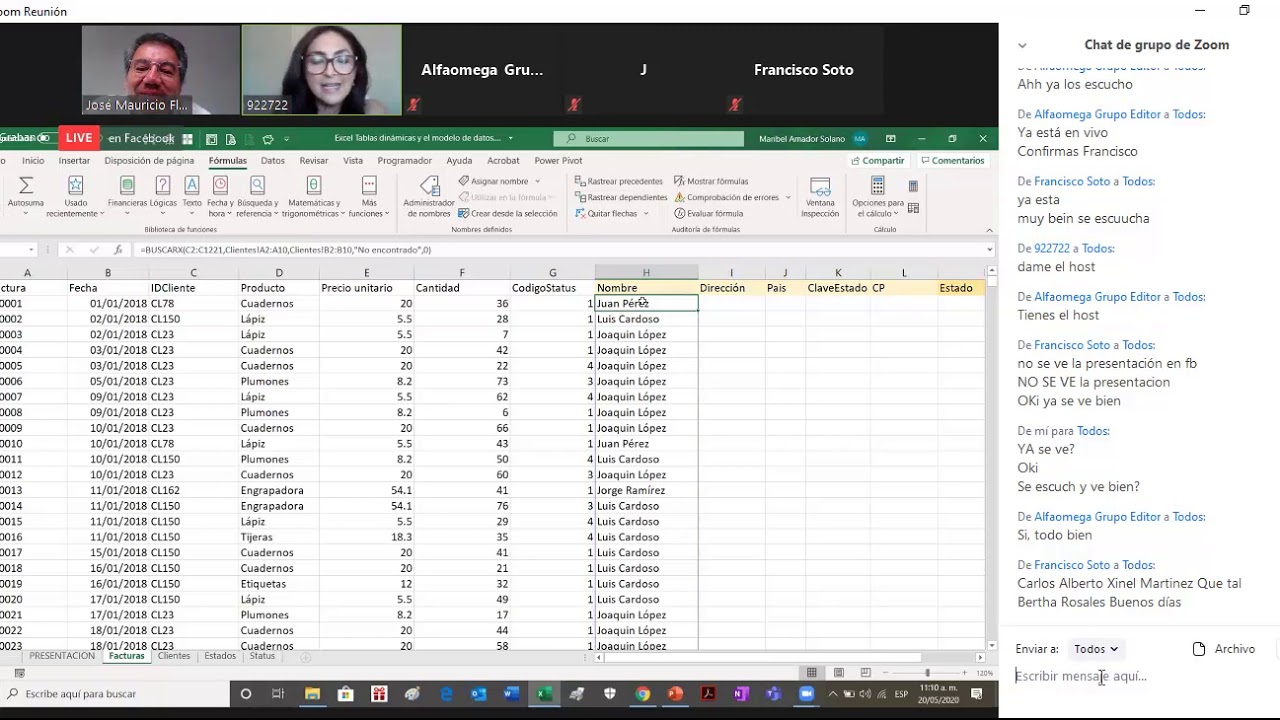The height and width of the screenshot is (720, 1280).
Task: Add a new sheet button
Action: 306,657
